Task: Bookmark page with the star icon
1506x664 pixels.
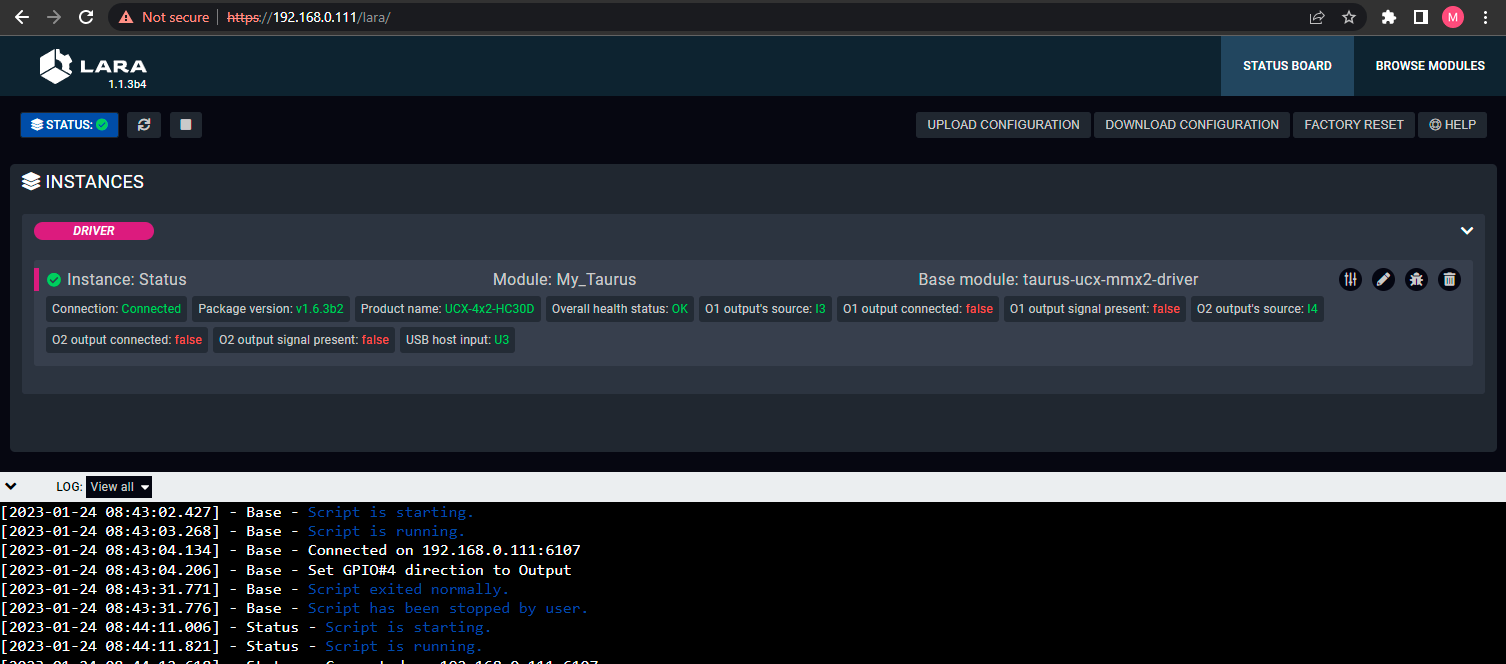Action: coord(1349,17)
